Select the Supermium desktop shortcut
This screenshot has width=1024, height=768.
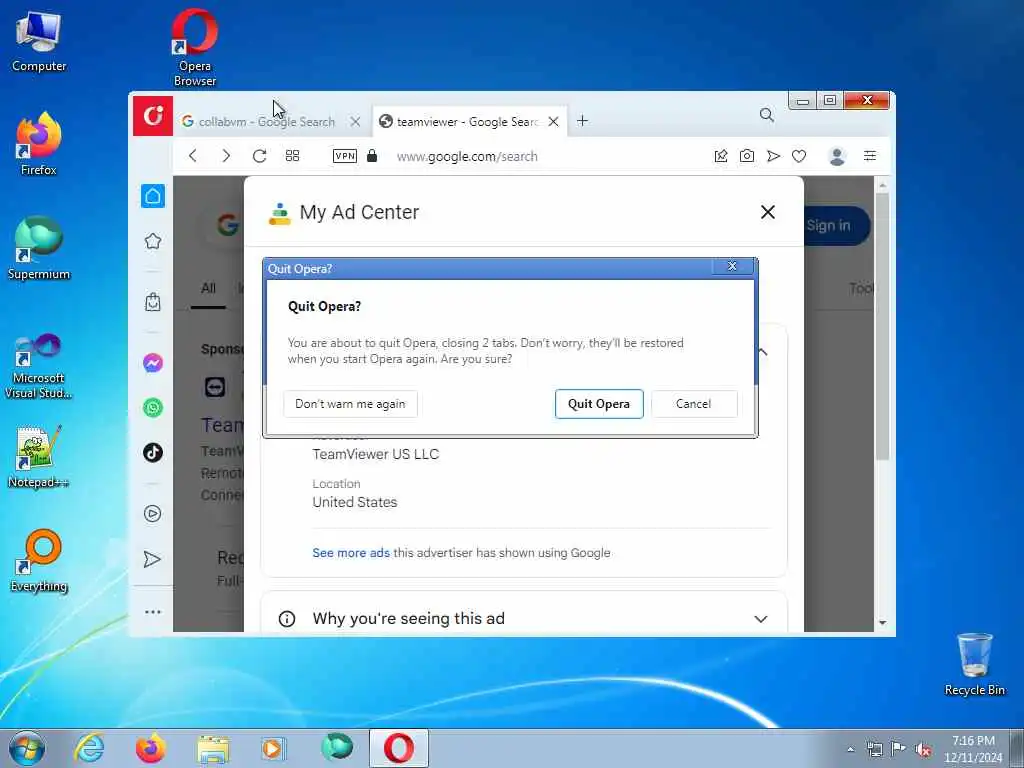coord(39,248)
